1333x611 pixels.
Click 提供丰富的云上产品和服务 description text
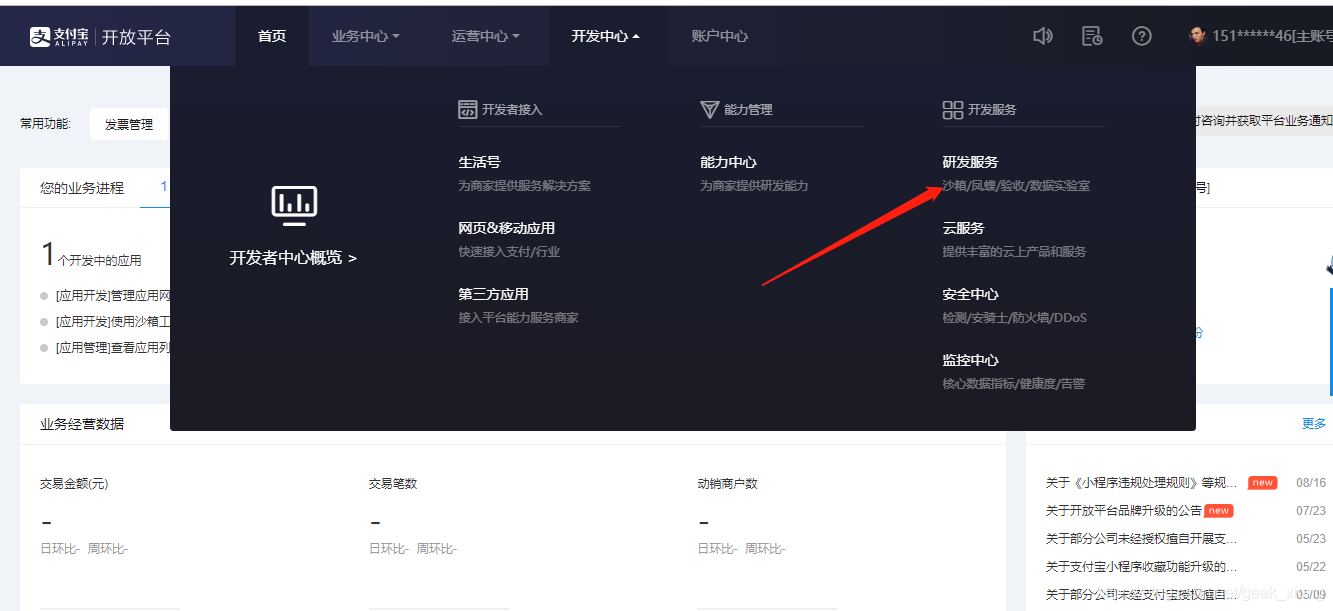(x=1014, y=252)
